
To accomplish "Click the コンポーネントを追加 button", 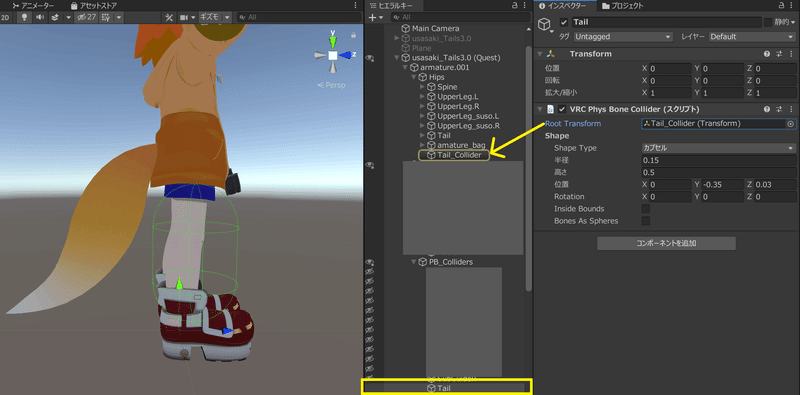I will [666, 243].
